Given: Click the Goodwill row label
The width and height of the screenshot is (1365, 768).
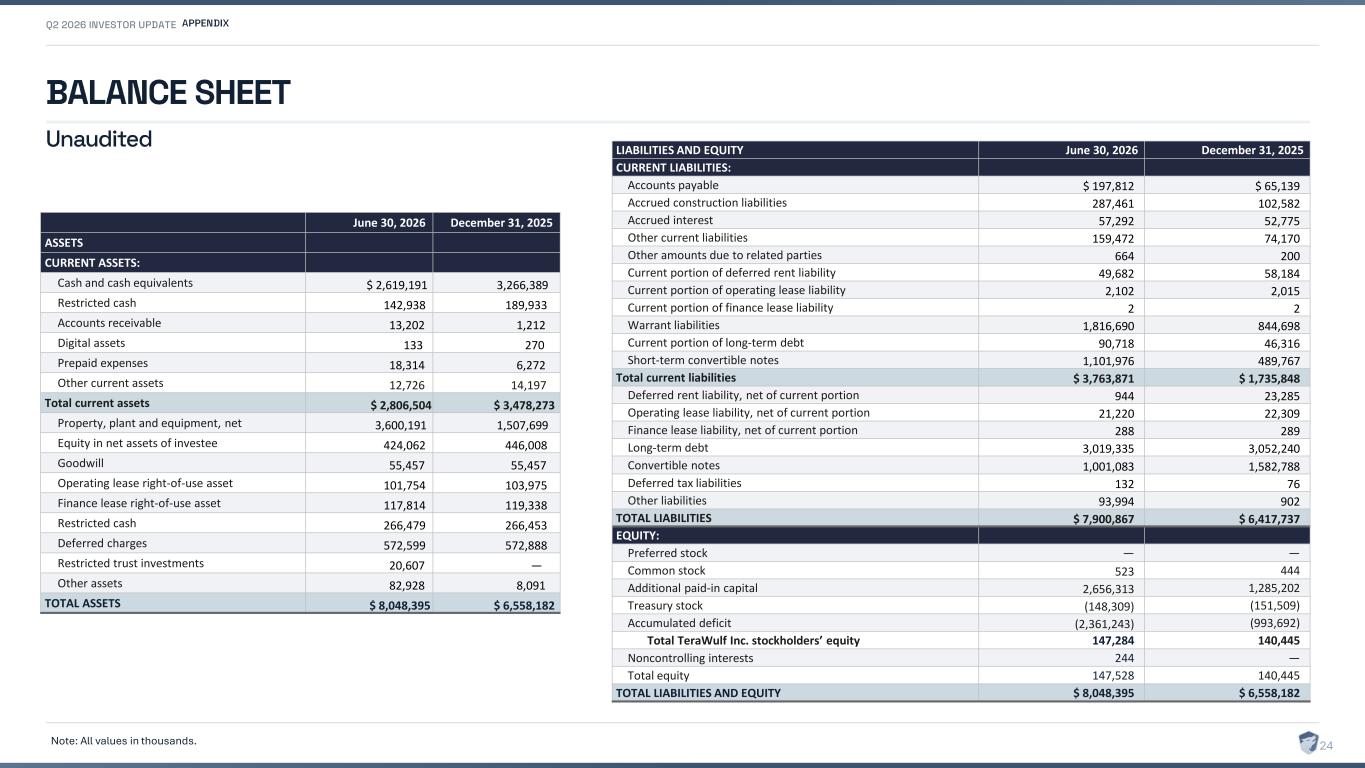Looking at the screenshot, I should [x=80, y=463].
